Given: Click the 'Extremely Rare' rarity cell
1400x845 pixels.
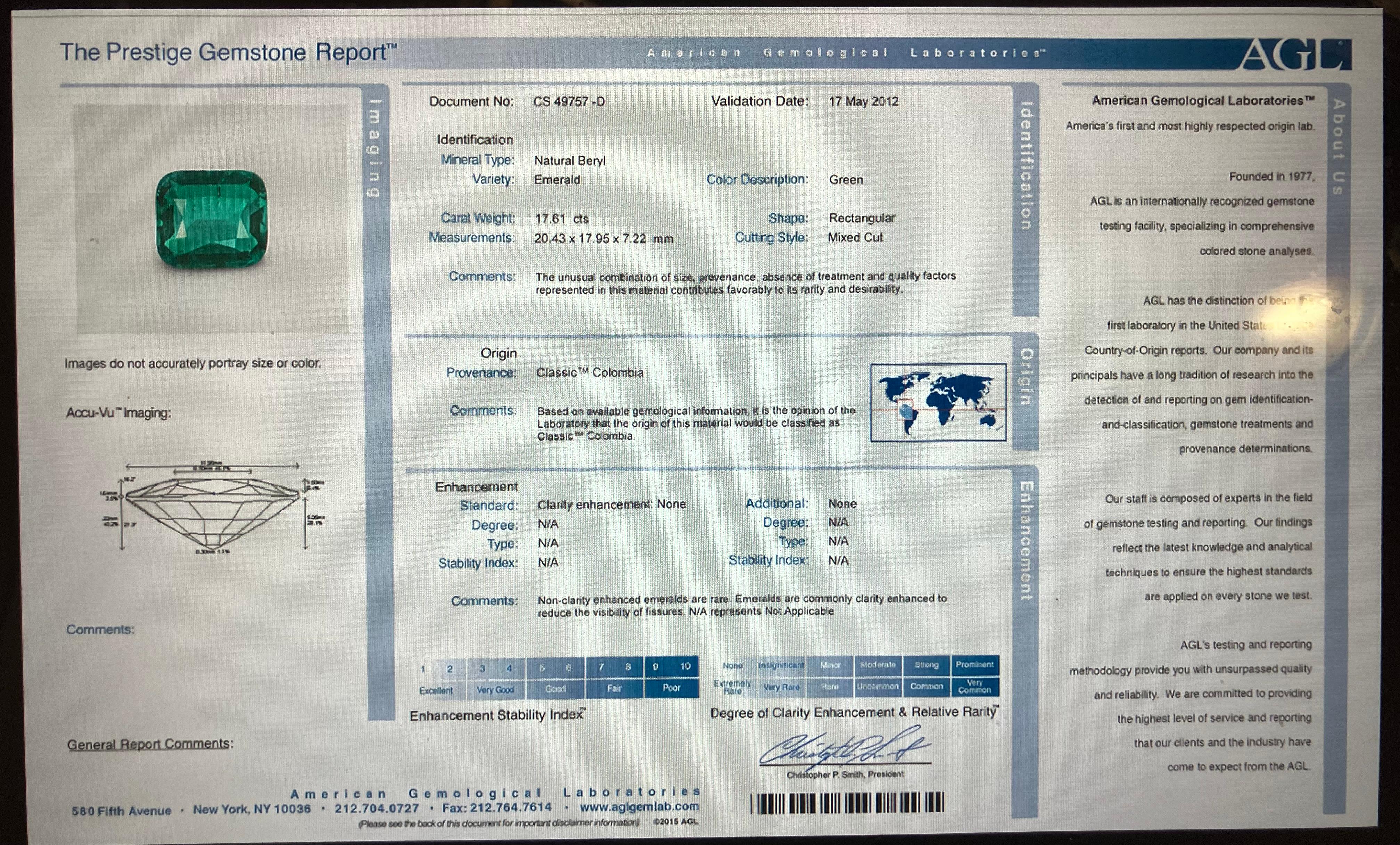Looking at the screenshot, I should (x=732, y=687).
